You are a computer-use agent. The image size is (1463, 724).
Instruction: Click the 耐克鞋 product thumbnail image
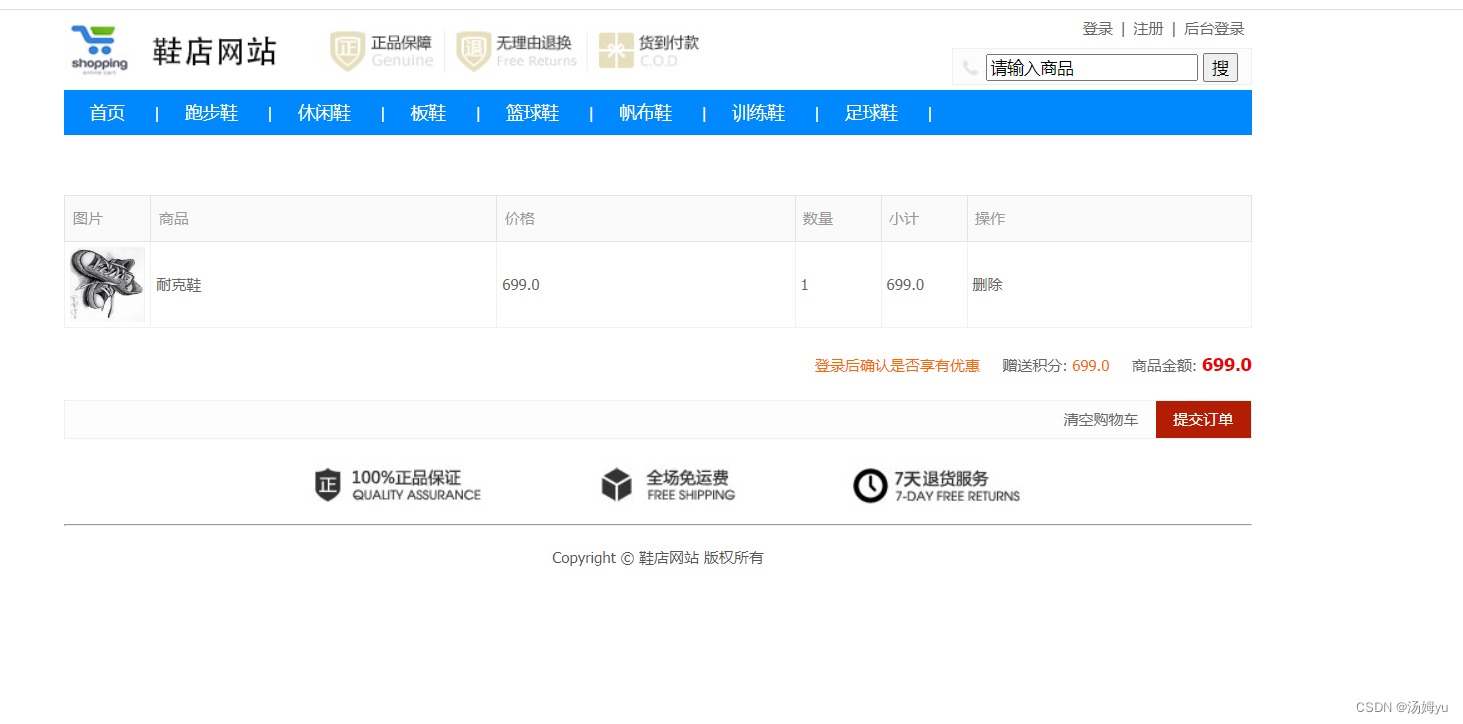(x=106, y=284)
